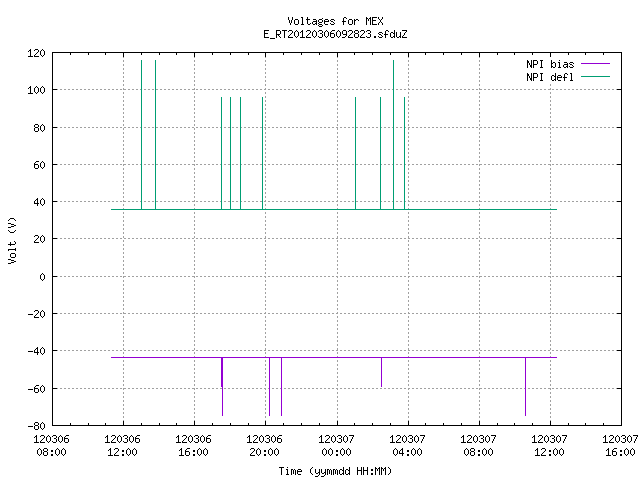The height and width of the screenshot is (480, 640).
Task: Click the short purple bias spike near 02:30
Action: point(382,372)
